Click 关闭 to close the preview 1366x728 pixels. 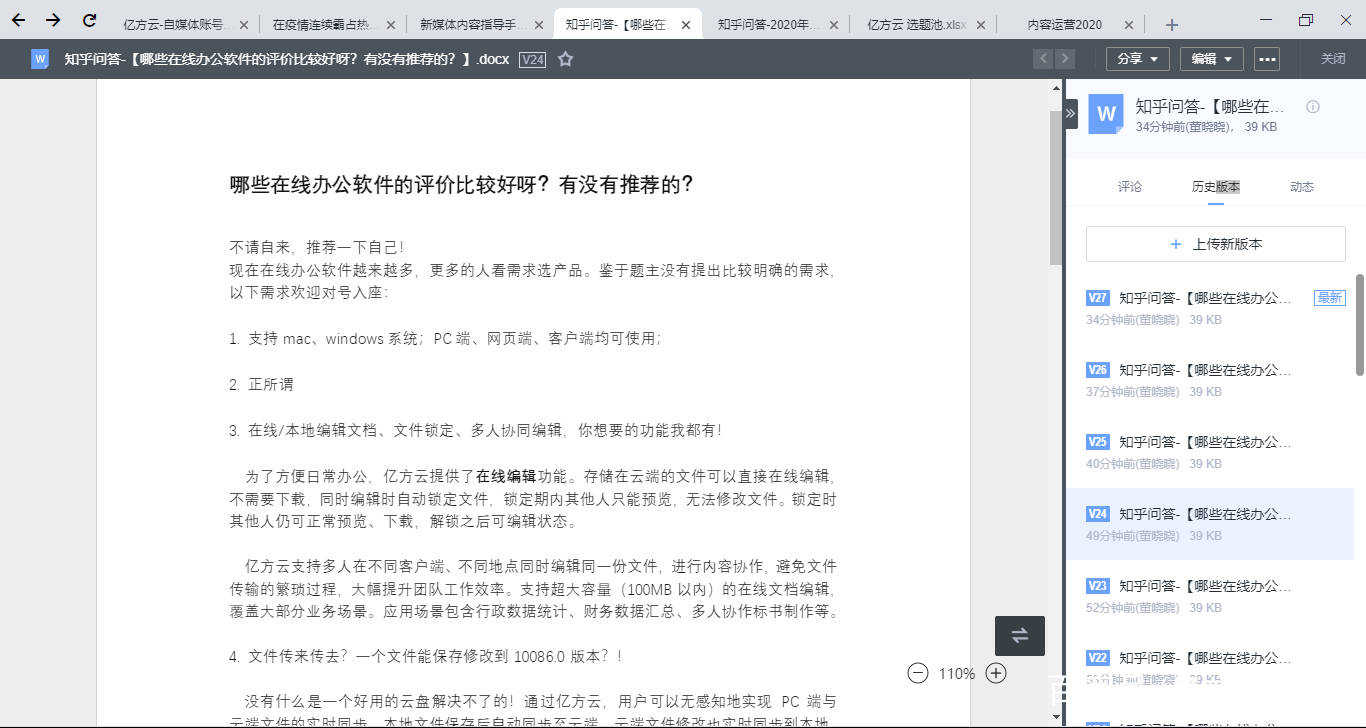[1333, 59]
